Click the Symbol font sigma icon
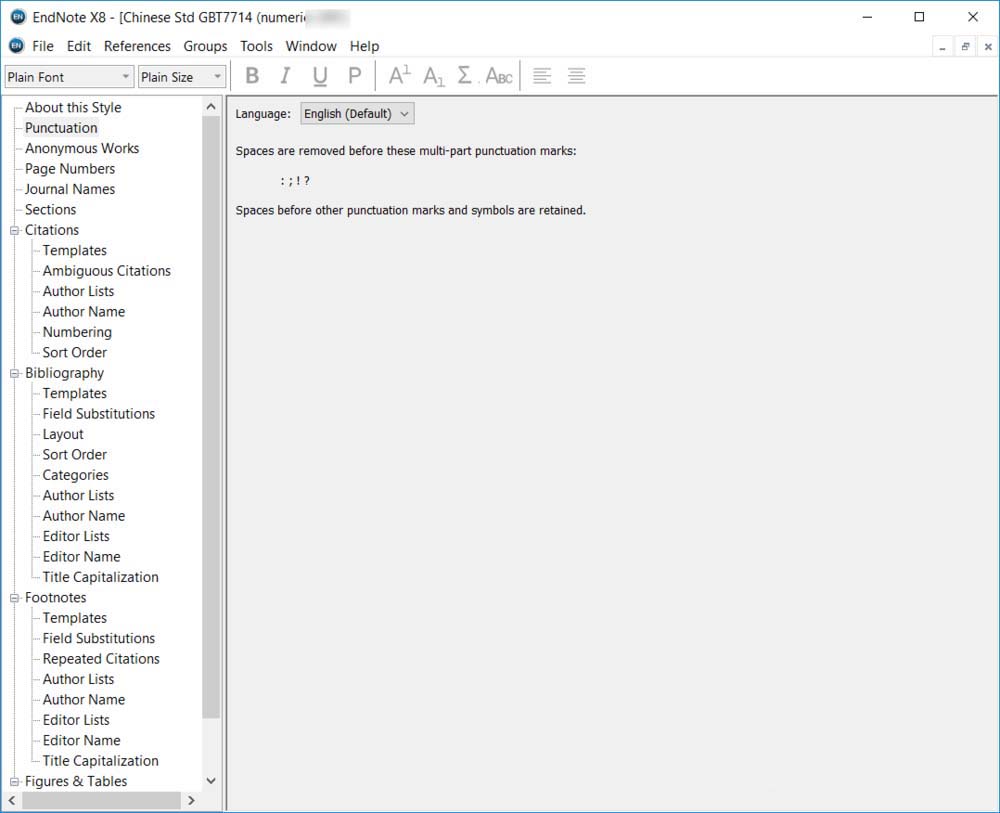The height and width of the screenshot is (813, 1000). tap(464, 76)
